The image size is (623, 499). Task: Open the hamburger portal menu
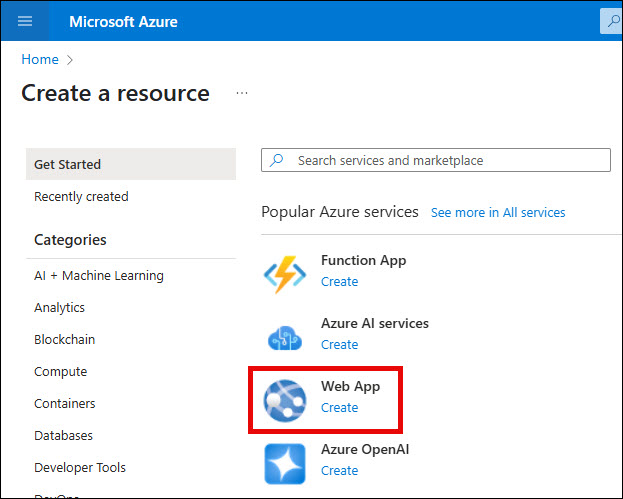pos(25,21)
